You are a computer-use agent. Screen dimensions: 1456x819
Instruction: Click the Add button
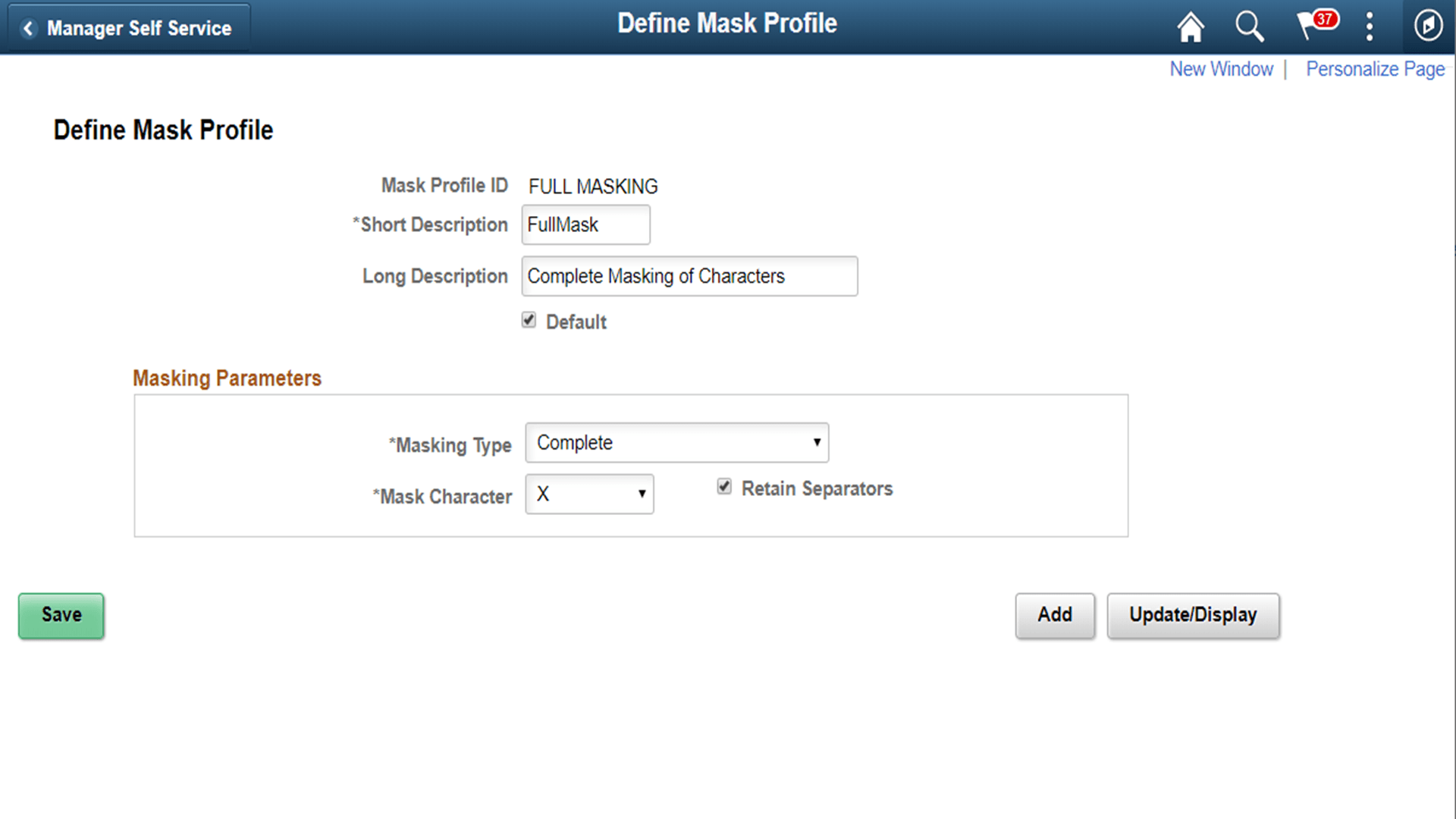tap(1055, 615)
